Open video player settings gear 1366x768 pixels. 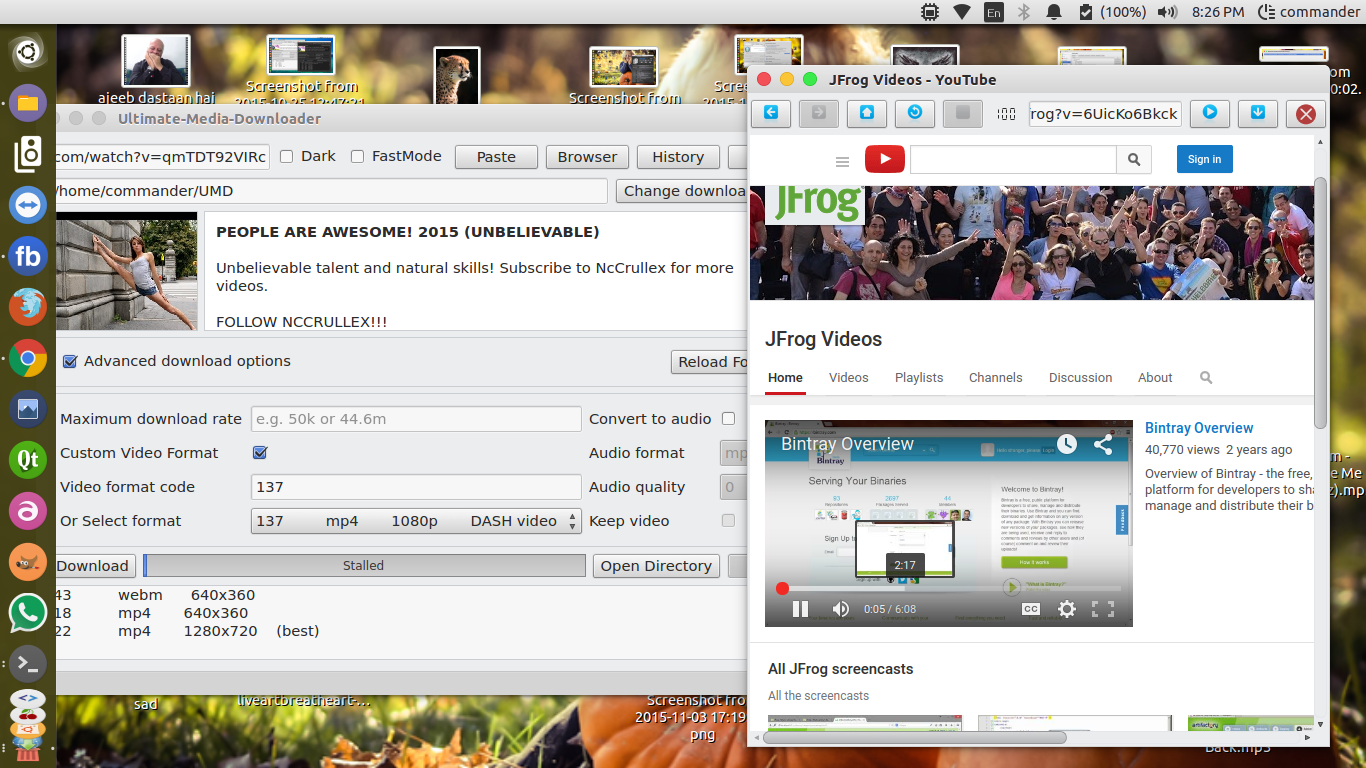pyautogui.click(x=1067, y=609)
